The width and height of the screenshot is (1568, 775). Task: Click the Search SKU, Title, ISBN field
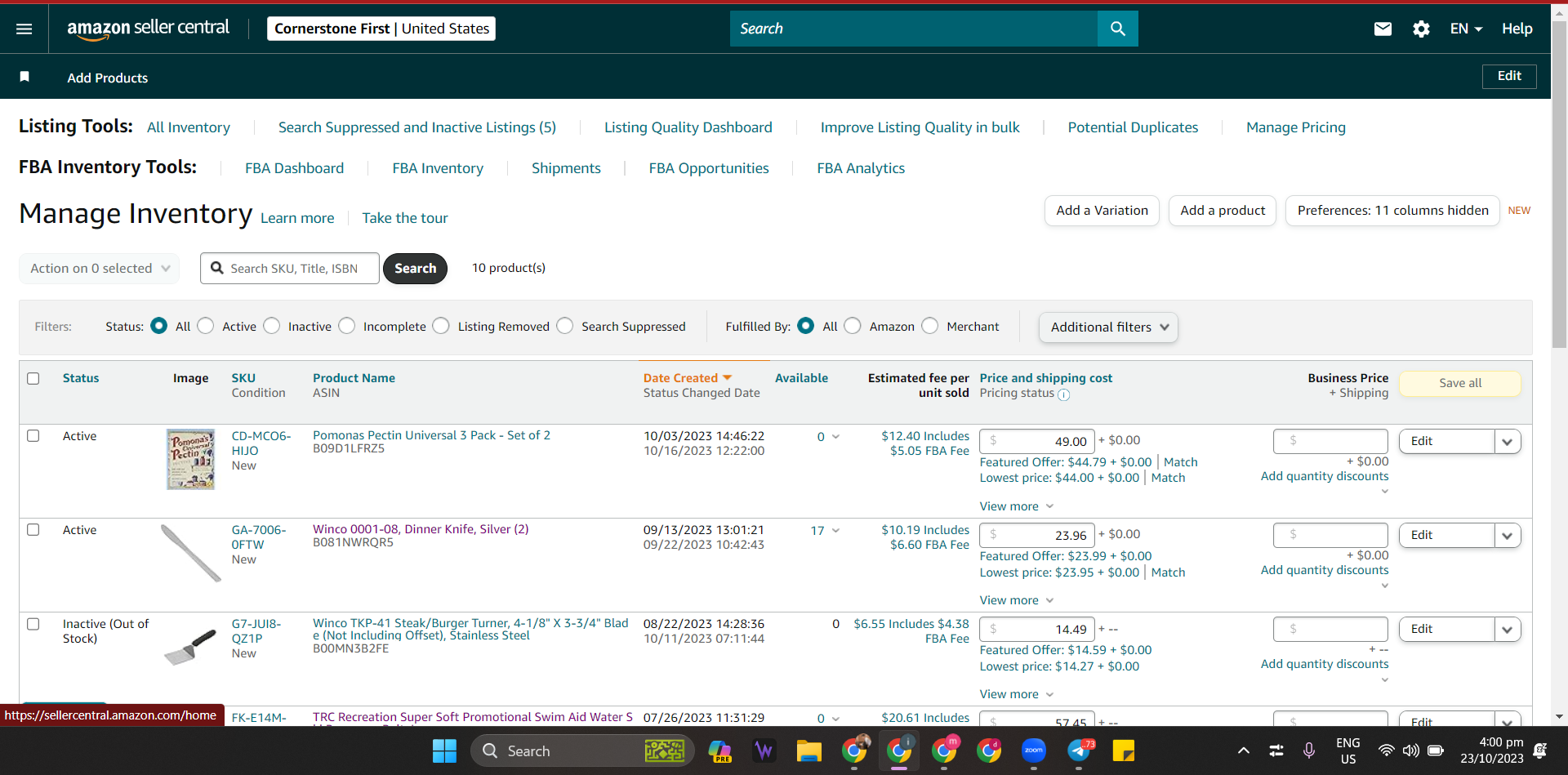pos(290,269)
